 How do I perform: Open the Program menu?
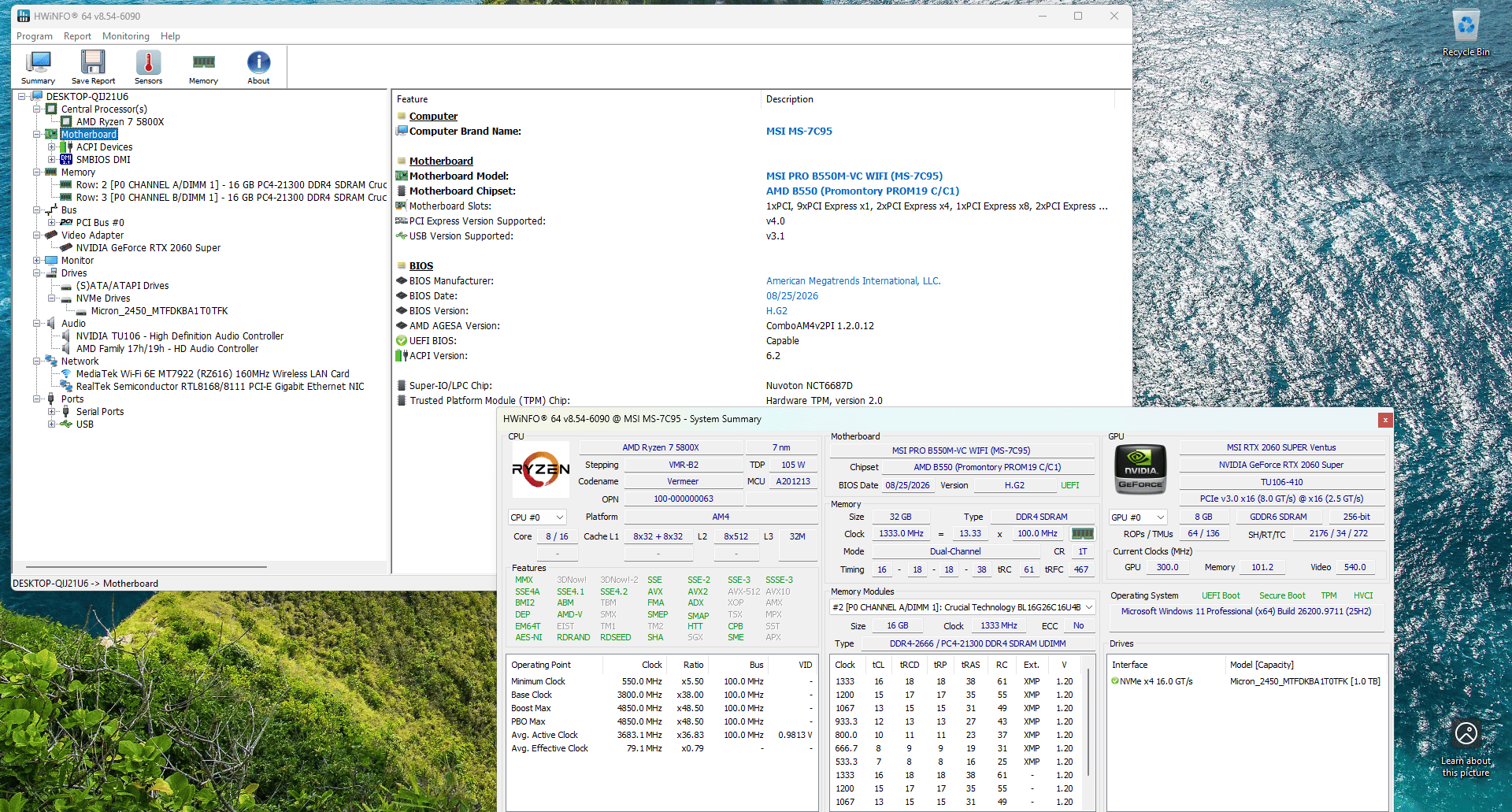pos(35,36)
